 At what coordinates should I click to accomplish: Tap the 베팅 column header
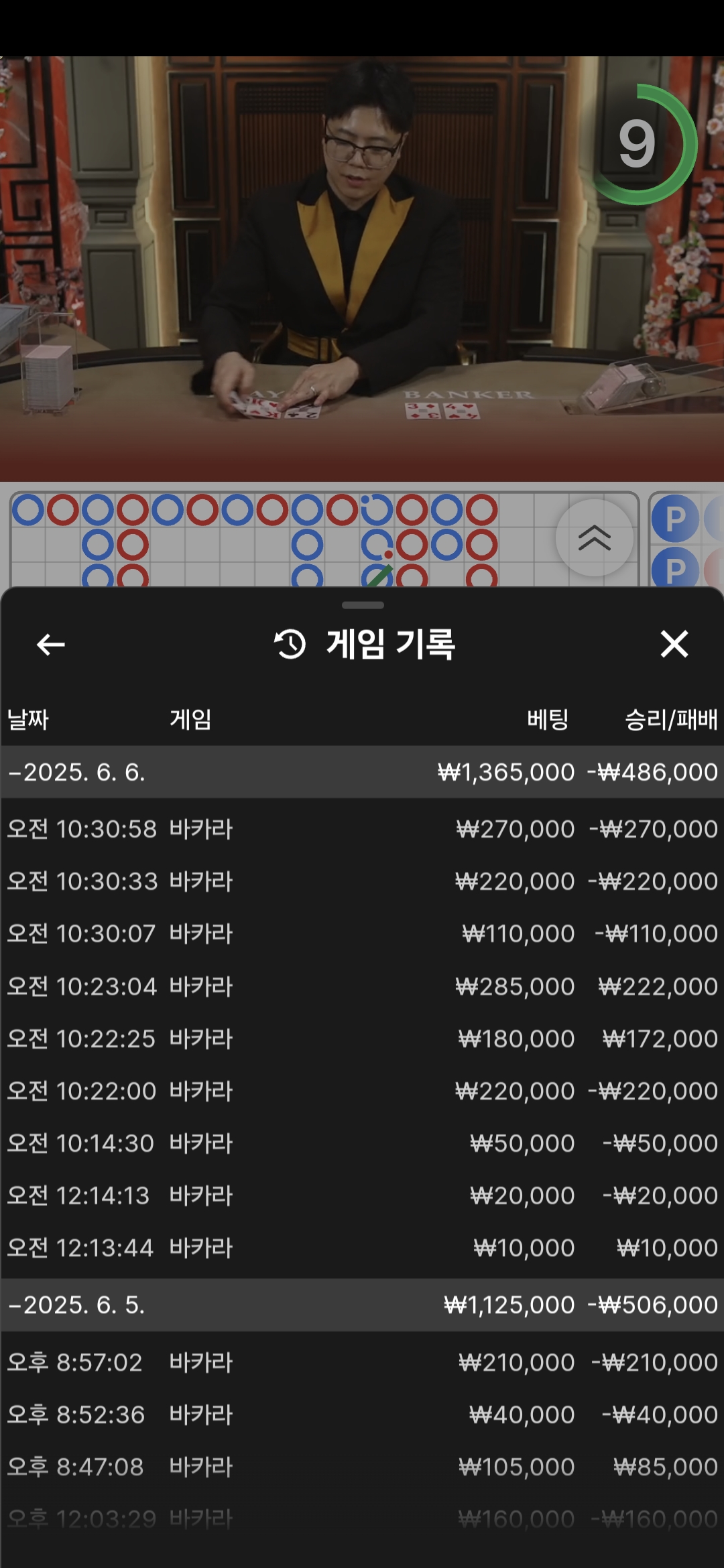(547, 720)
